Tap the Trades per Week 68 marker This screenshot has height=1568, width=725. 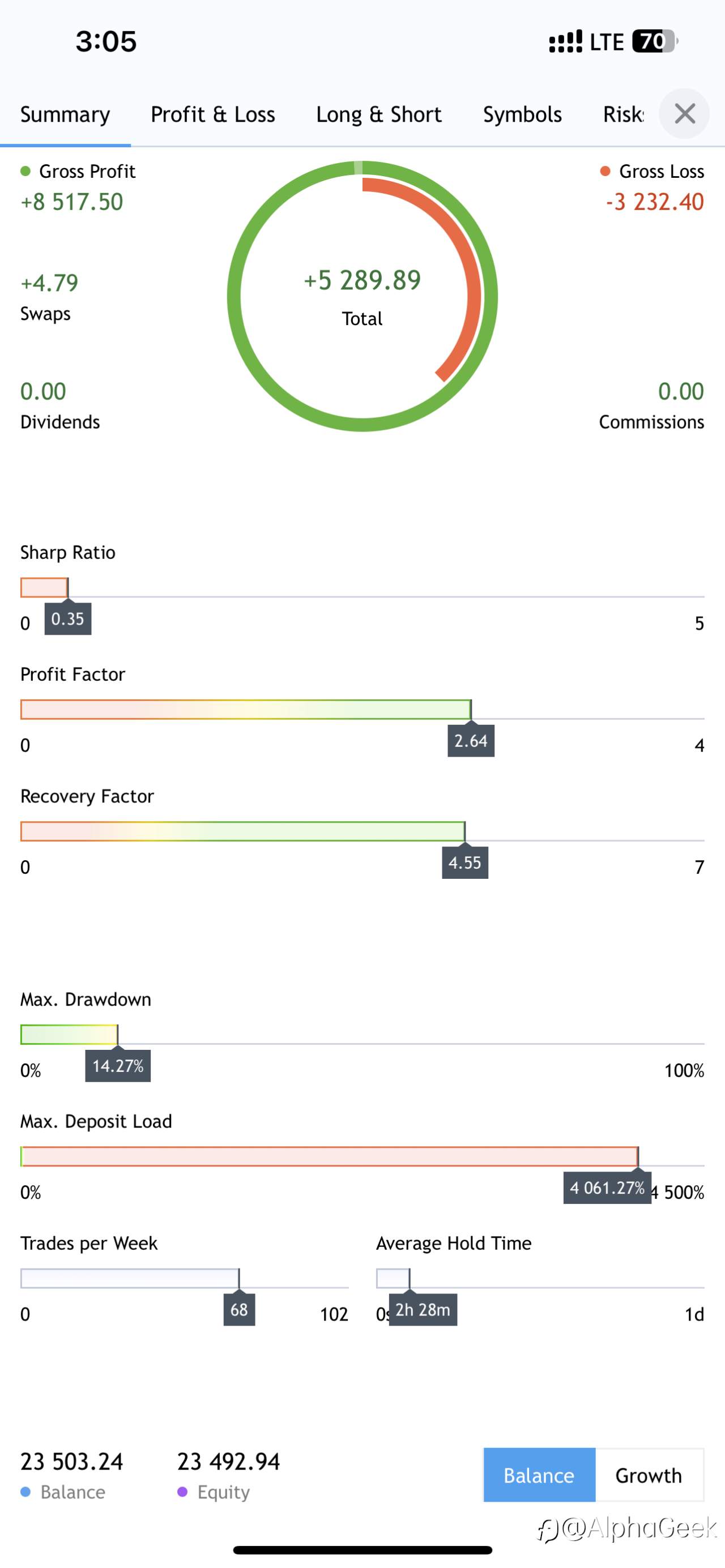[239, 1309]
